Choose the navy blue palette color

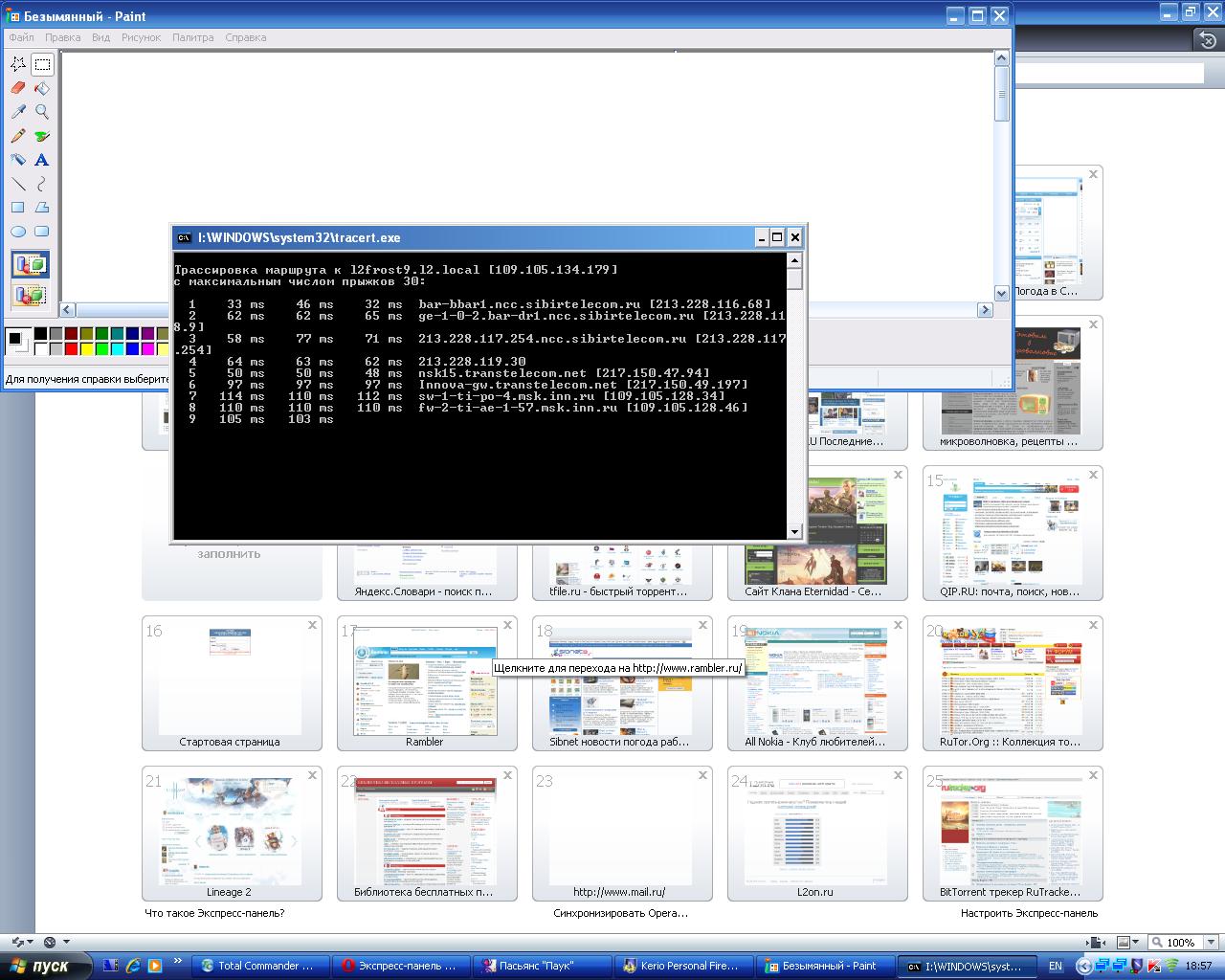(x=132, y=334)
